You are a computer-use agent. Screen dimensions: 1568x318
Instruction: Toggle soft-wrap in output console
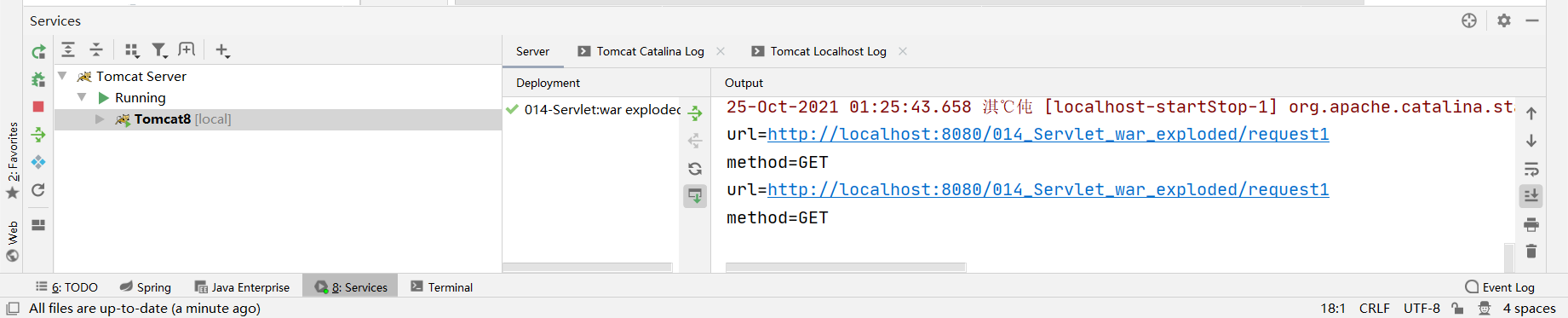click(1531, 169)
